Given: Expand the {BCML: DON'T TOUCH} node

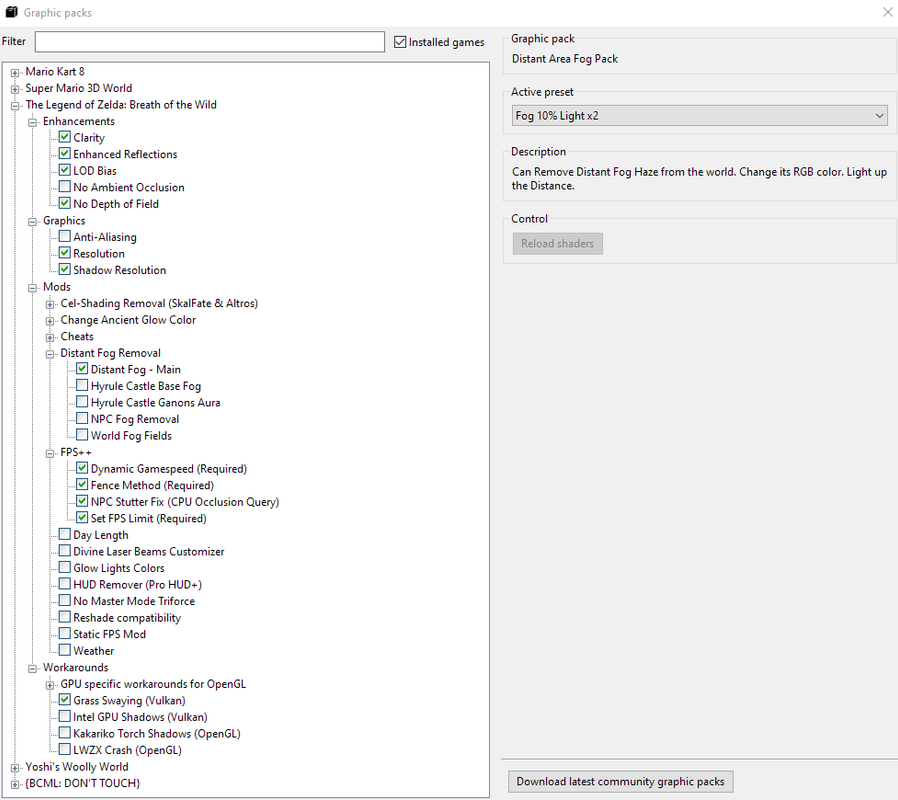Looking at the screenshot, I should click(15, 785).
